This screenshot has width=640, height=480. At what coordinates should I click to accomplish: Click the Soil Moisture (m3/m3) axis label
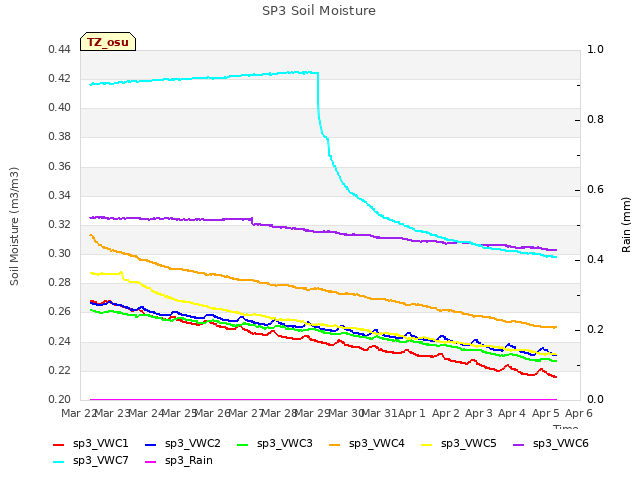[x=14, y=226]
